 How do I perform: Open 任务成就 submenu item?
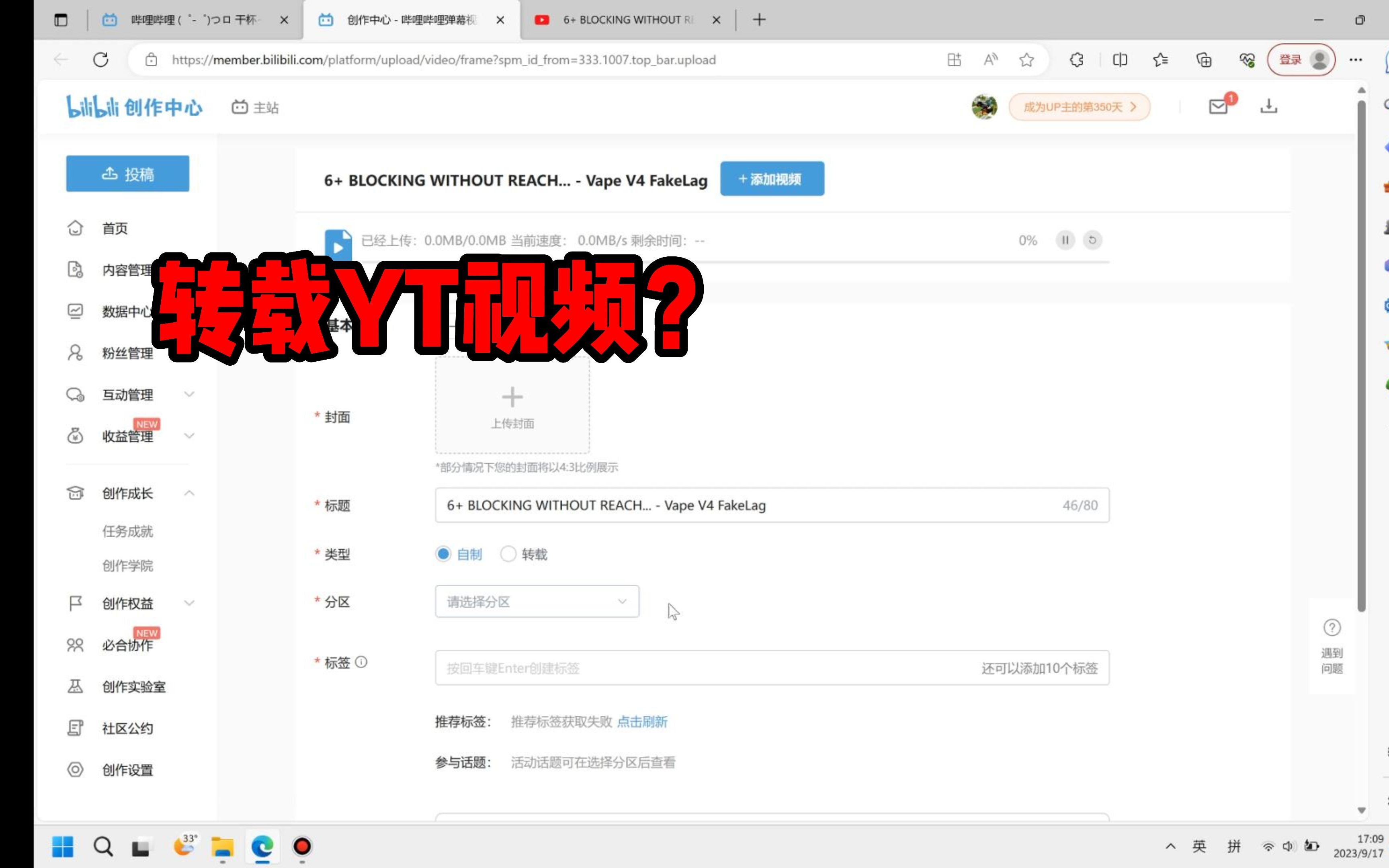[x=127, y=531]
